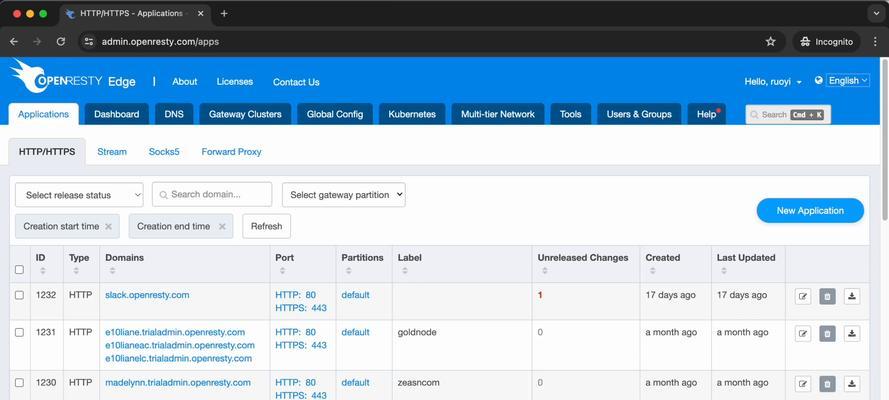The height and width of the screenshot is (400, 889).
Task: Click the Search Cmd+K box
Action: point(788,114)
